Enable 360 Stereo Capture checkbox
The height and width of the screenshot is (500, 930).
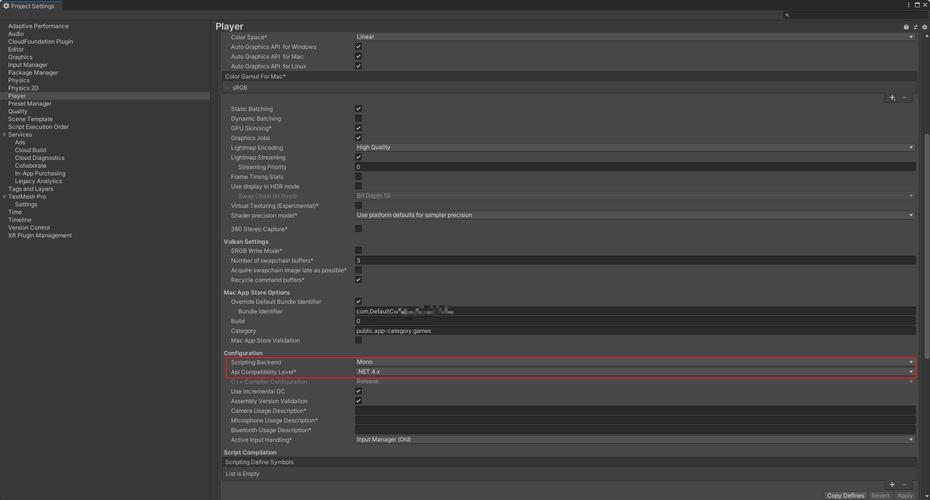click(358, 228)
